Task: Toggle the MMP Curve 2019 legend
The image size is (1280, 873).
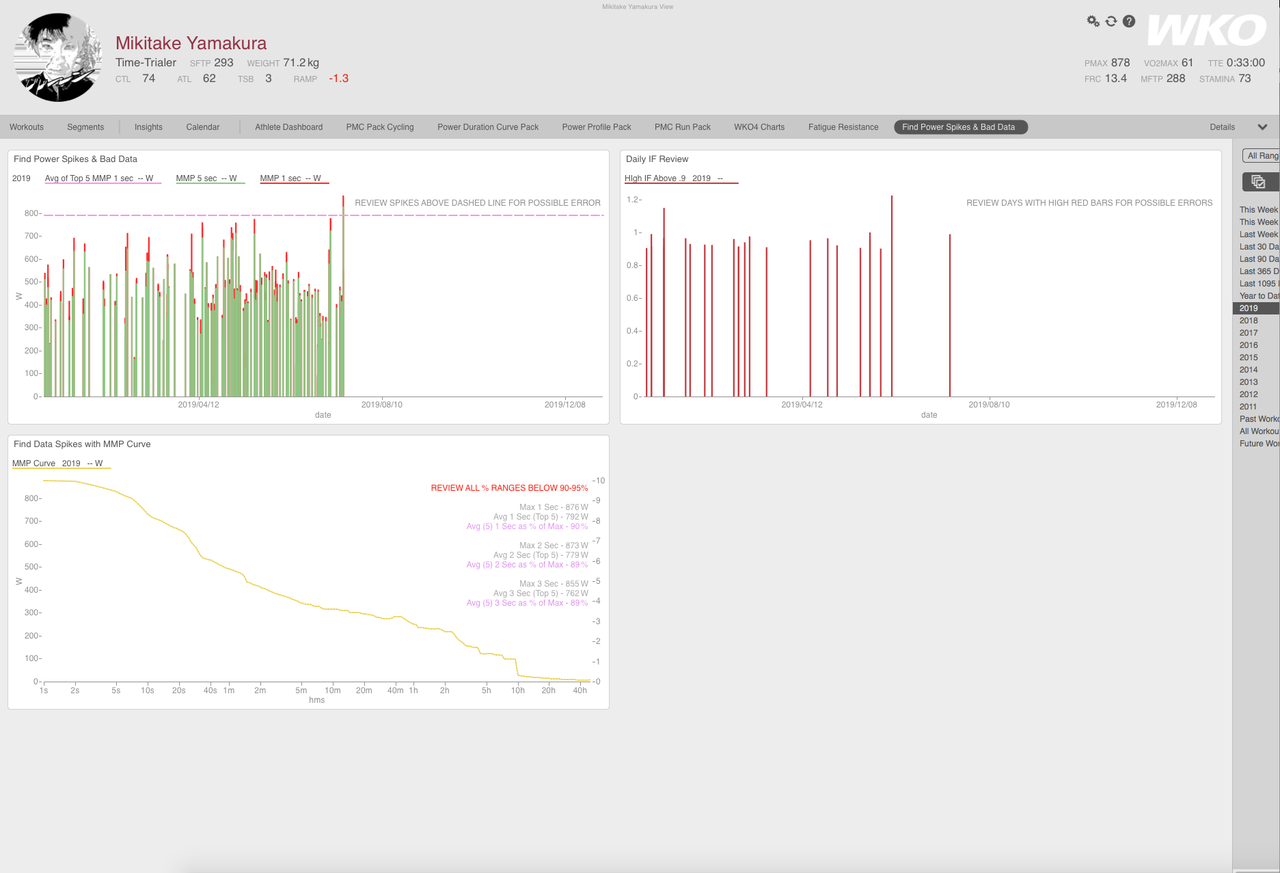Action: [61, 464]
